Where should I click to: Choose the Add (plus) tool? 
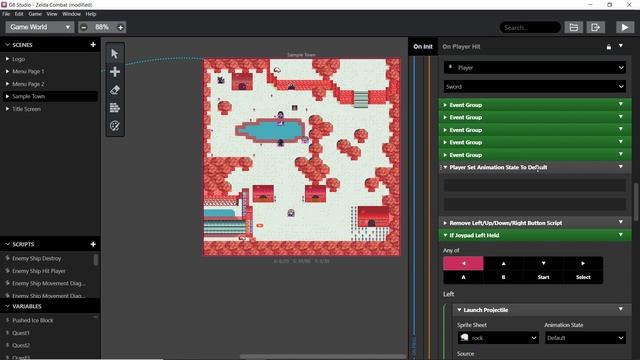click(x=115, y=72)
